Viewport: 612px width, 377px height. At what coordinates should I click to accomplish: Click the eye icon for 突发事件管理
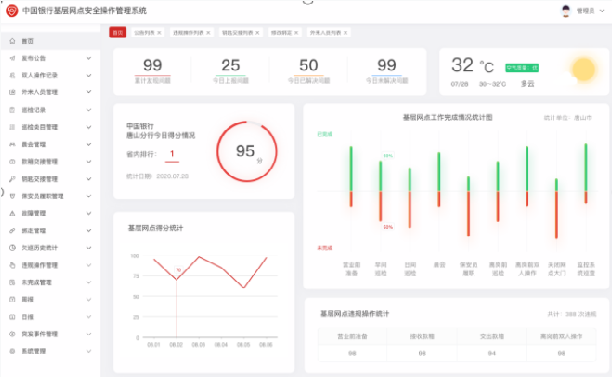pos(12,334)
